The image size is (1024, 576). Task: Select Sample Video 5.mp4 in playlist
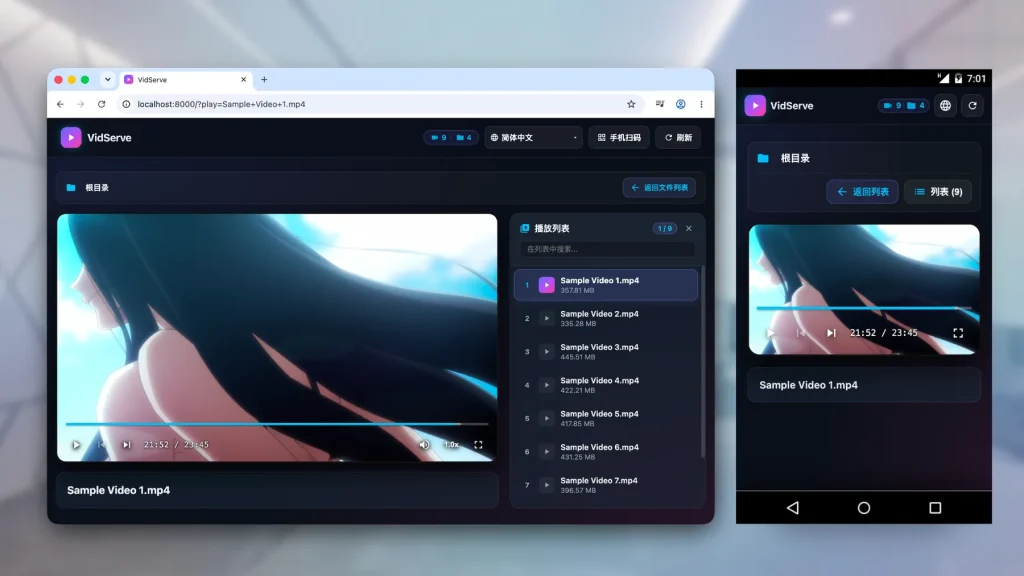606,418
